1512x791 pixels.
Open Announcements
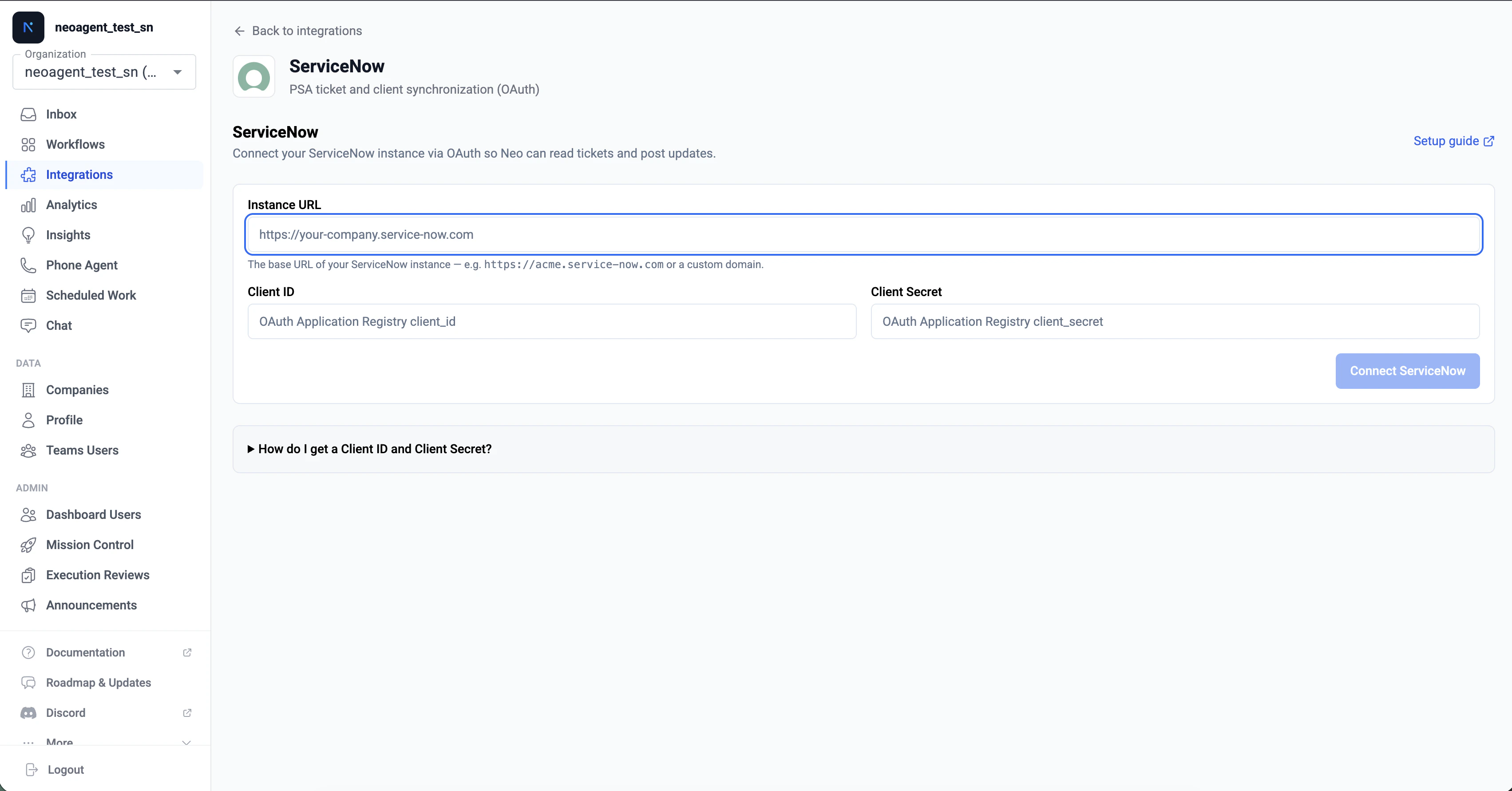click(x=104, y=605)
